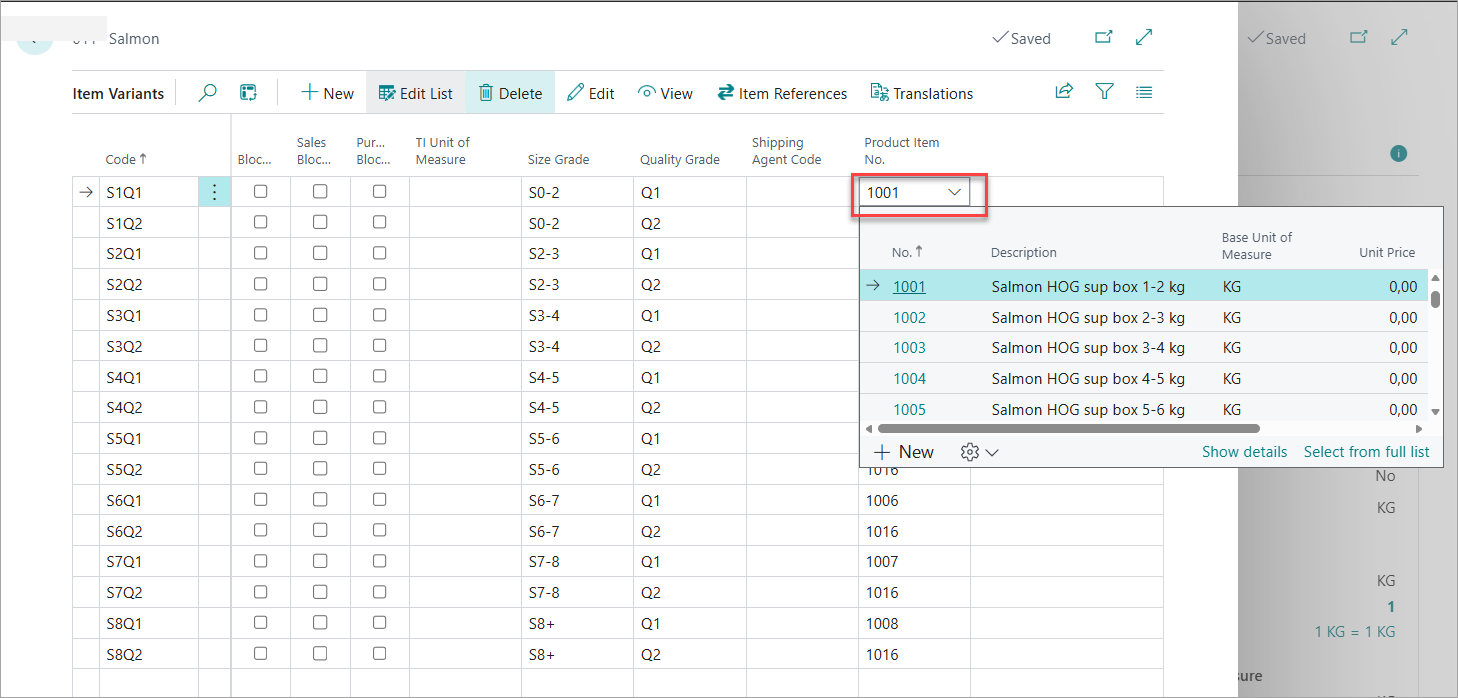Click the Quality Grade column header
The image size is (1458, 698).
(680, 159)
